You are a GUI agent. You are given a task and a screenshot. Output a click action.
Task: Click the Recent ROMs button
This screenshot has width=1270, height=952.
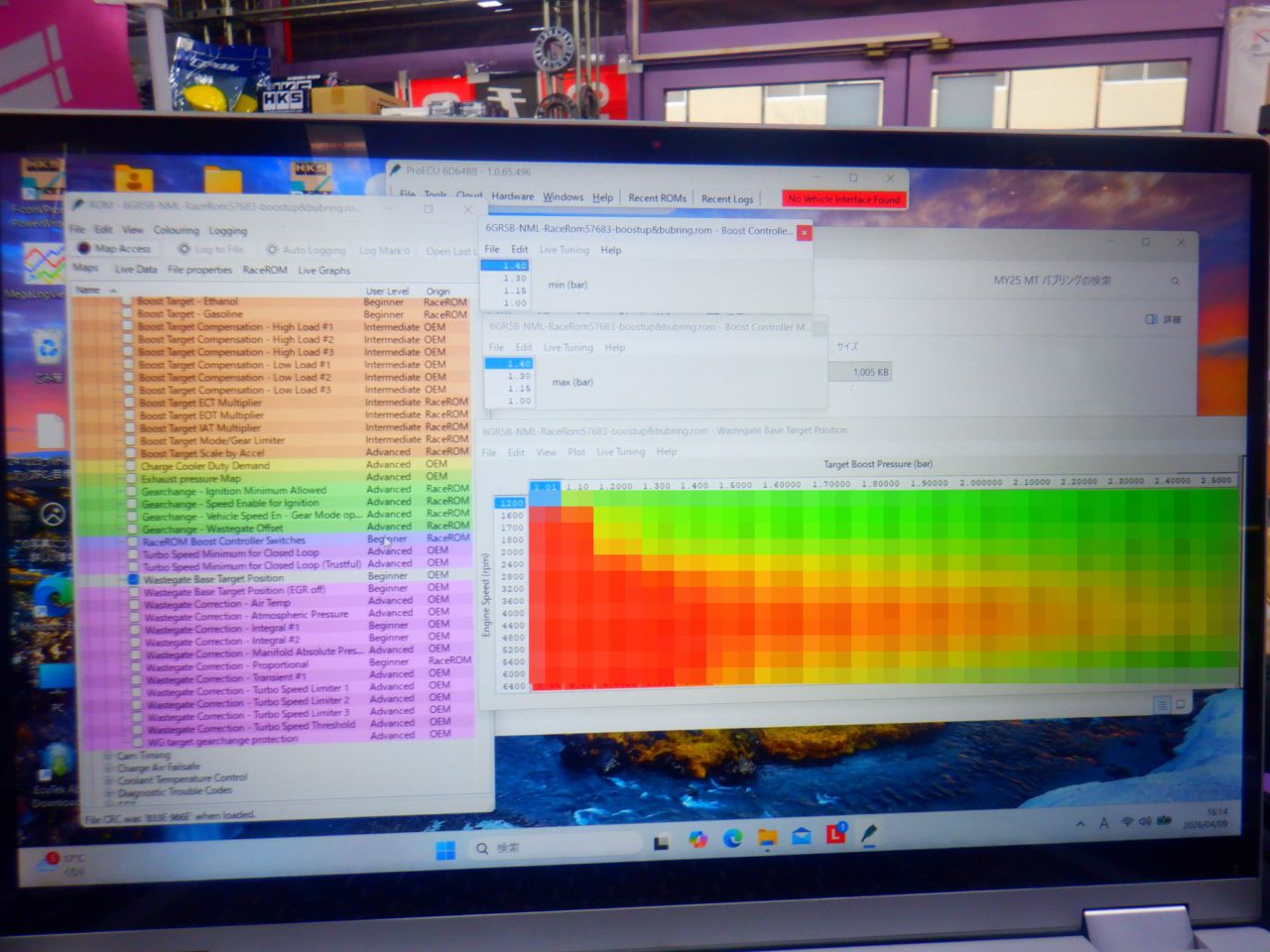click(657, 198)
